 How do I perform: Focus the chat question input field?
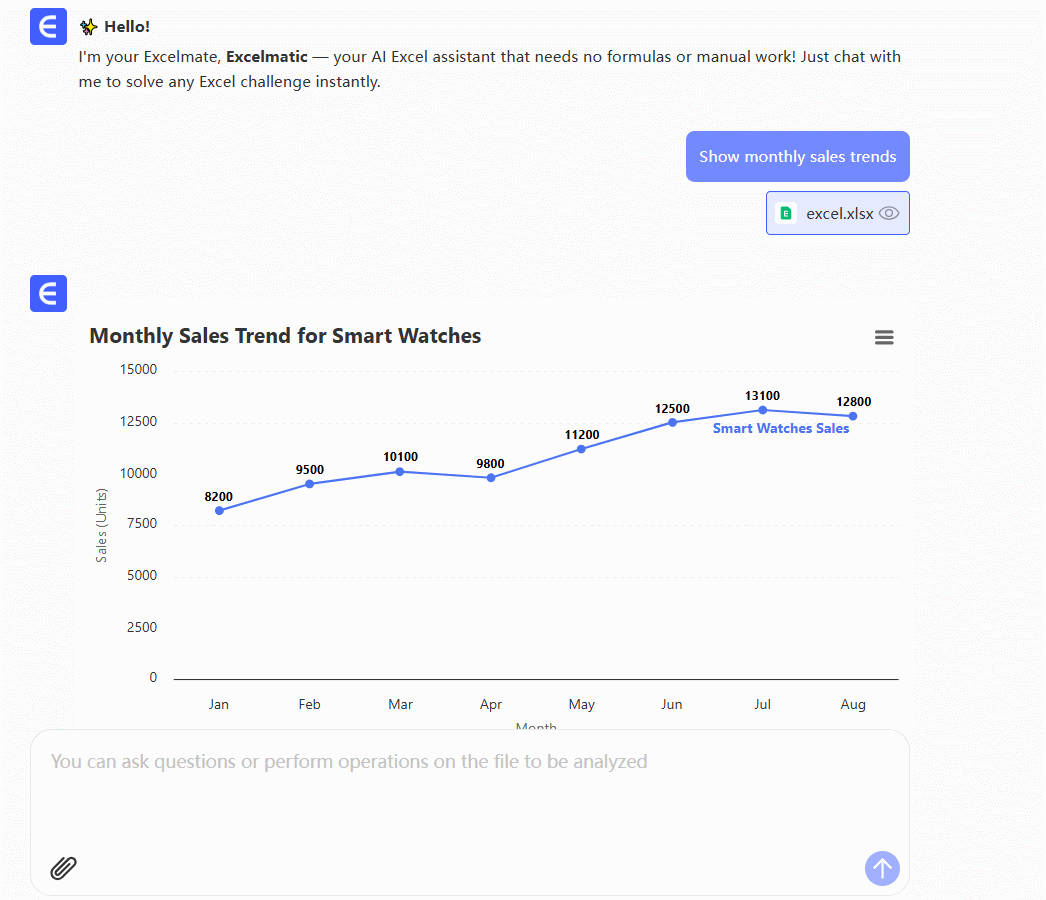(470, 790)
